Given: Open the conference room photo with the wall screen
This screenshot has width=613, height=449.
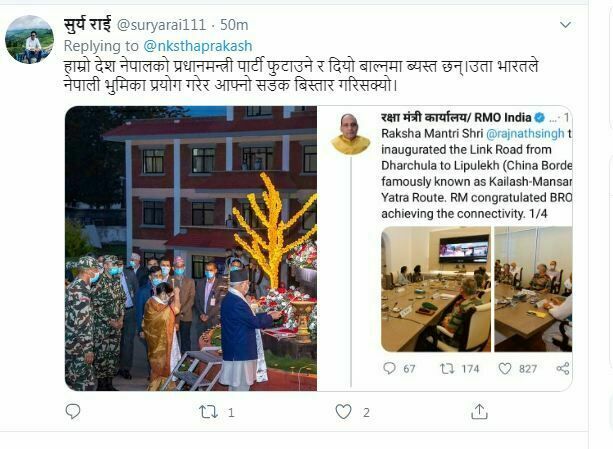Looking at the screenshot, I should pyautogui.click(x=436, y=289).
